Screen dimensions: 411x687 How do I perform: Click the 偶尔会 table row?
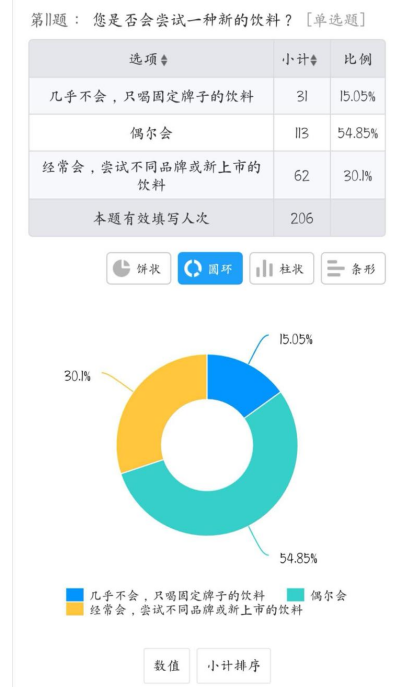[207, 133]
